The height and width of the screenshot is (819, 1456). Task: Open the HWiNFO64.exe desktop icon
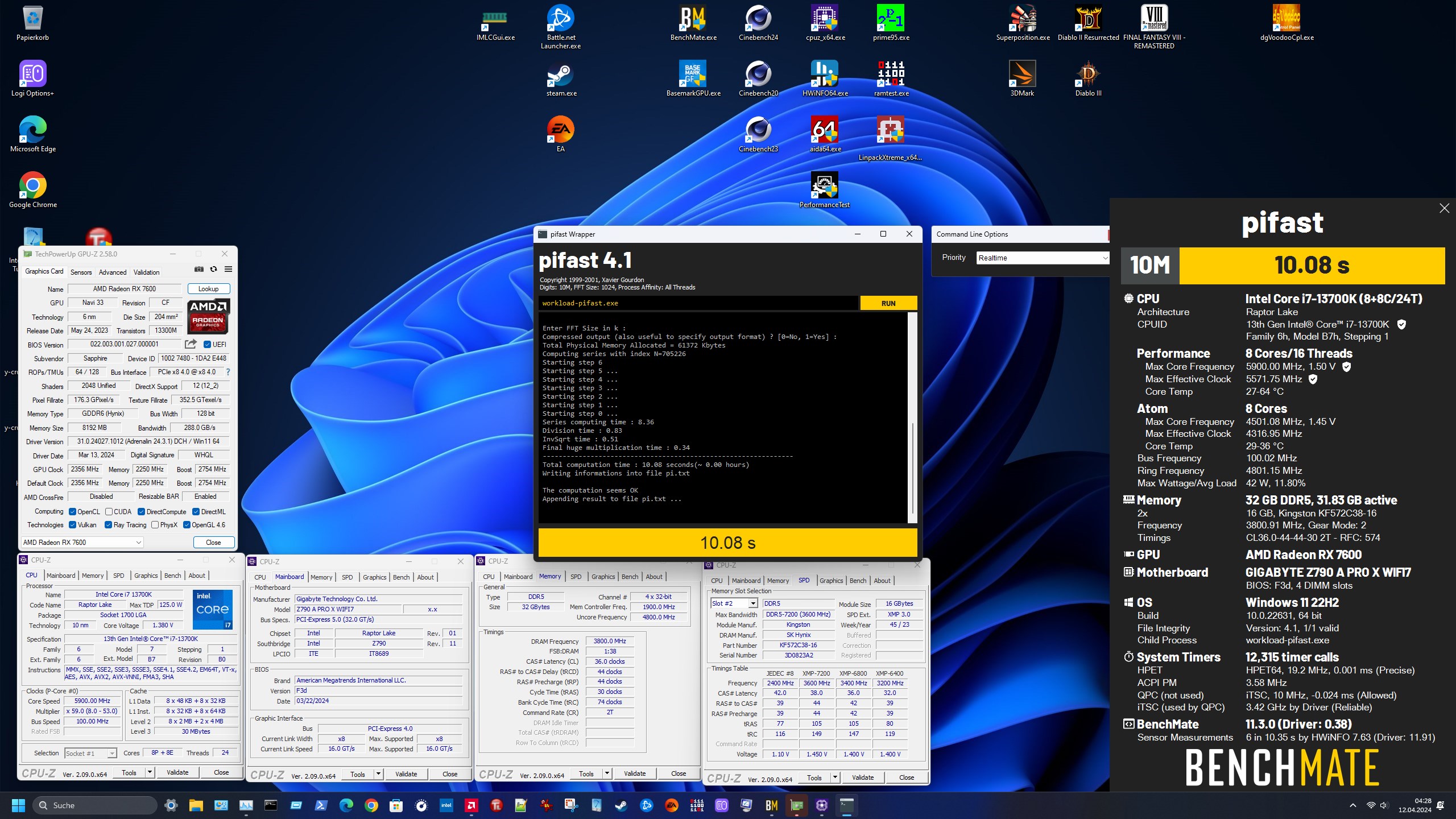825,78
